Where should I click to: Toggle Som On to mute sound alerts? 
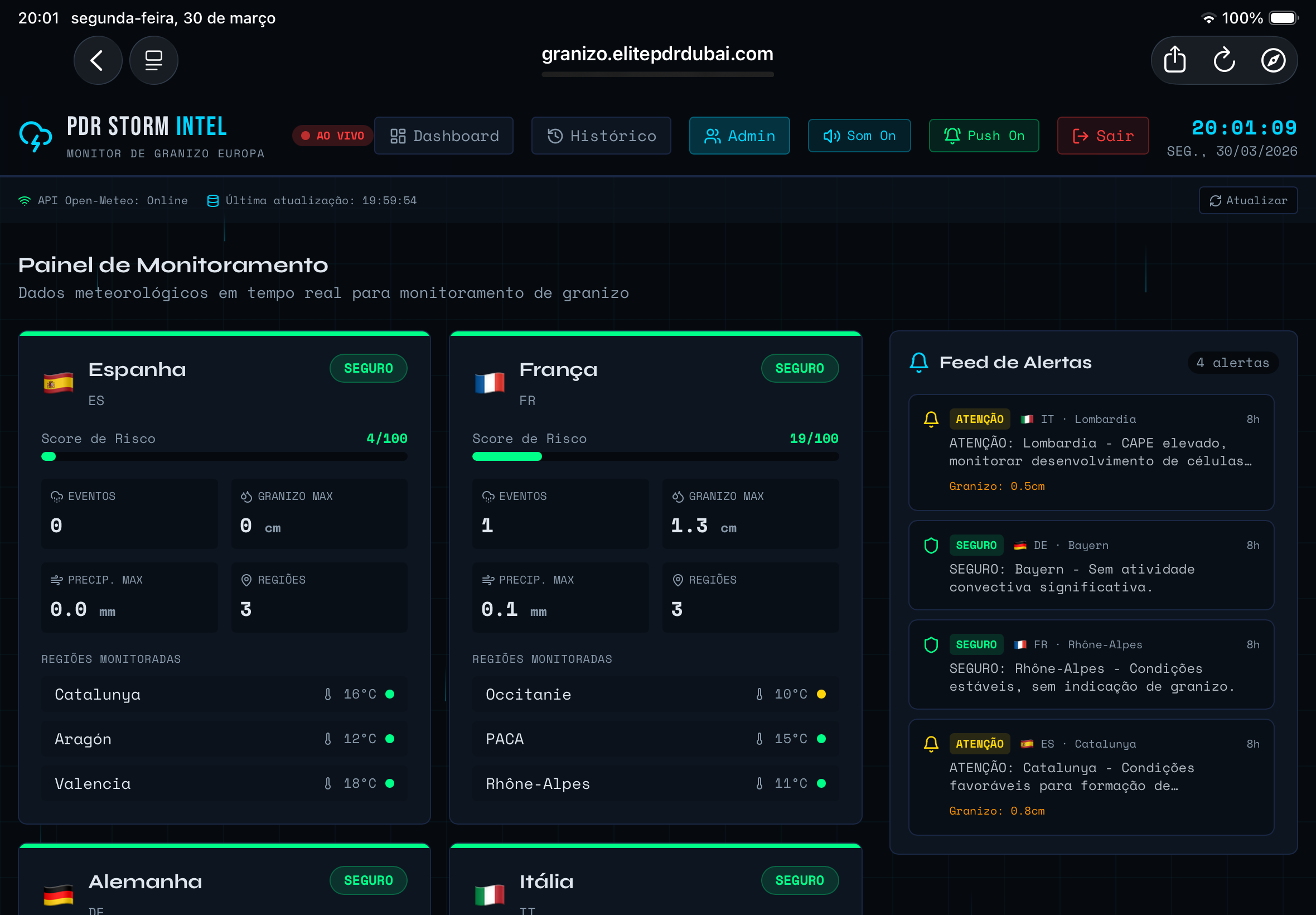pos(859,136)
